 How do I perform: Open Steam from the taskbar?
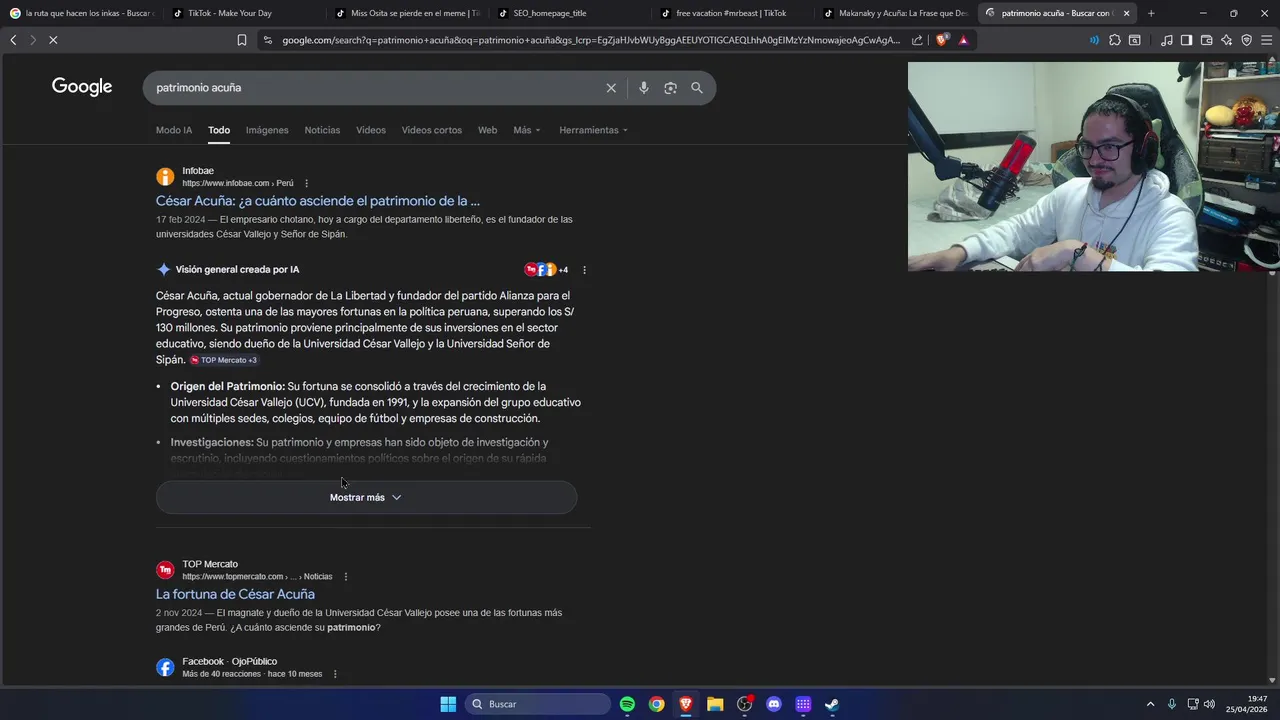coord(832,704)
